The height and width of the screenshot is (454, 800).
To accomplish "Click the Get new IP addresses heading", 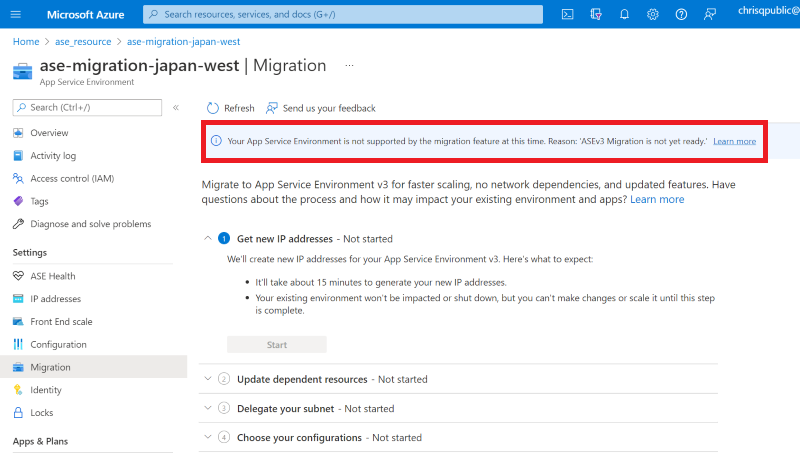I will click(x=285, y=239).
